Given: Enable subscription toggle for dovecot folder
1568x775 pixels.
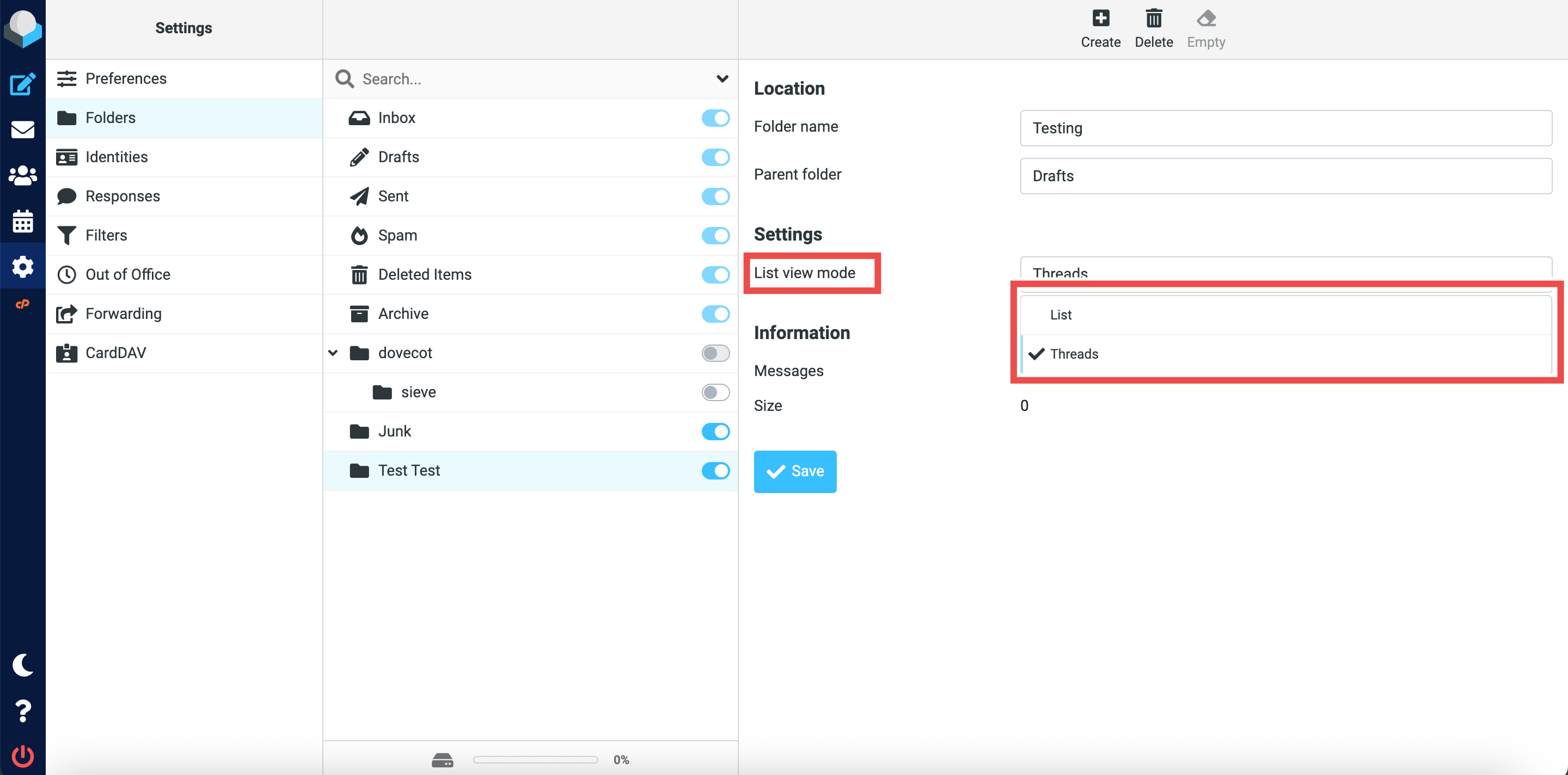Looking at the screenshot, I should click(715, 353).
